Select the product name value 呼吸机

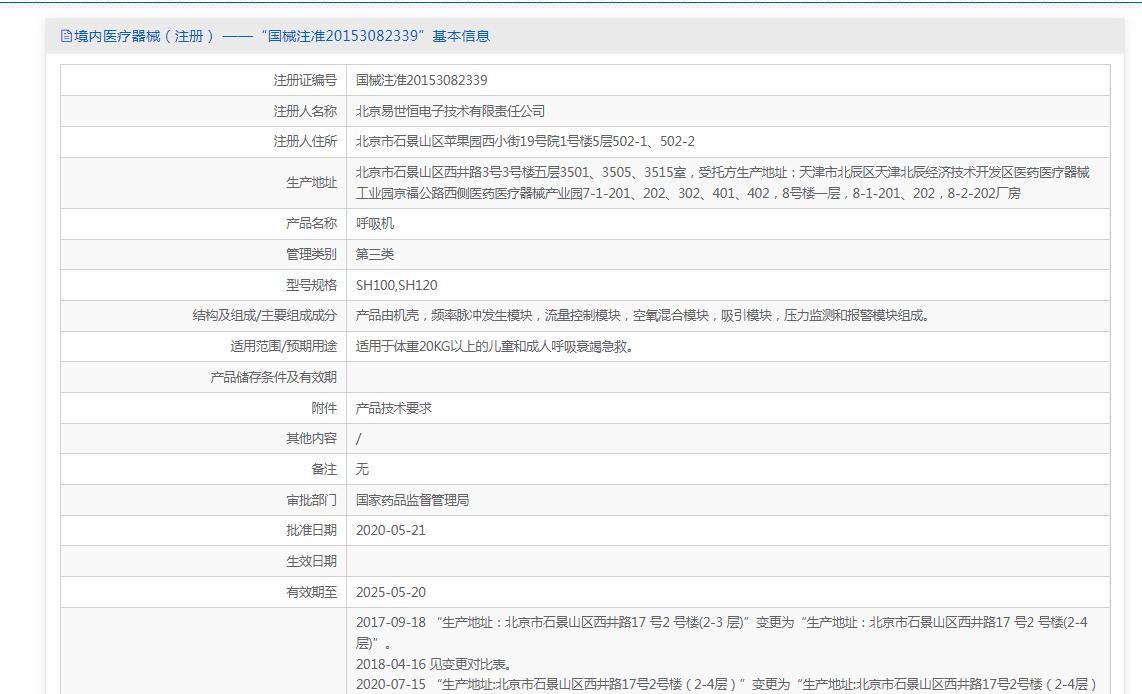375,224
